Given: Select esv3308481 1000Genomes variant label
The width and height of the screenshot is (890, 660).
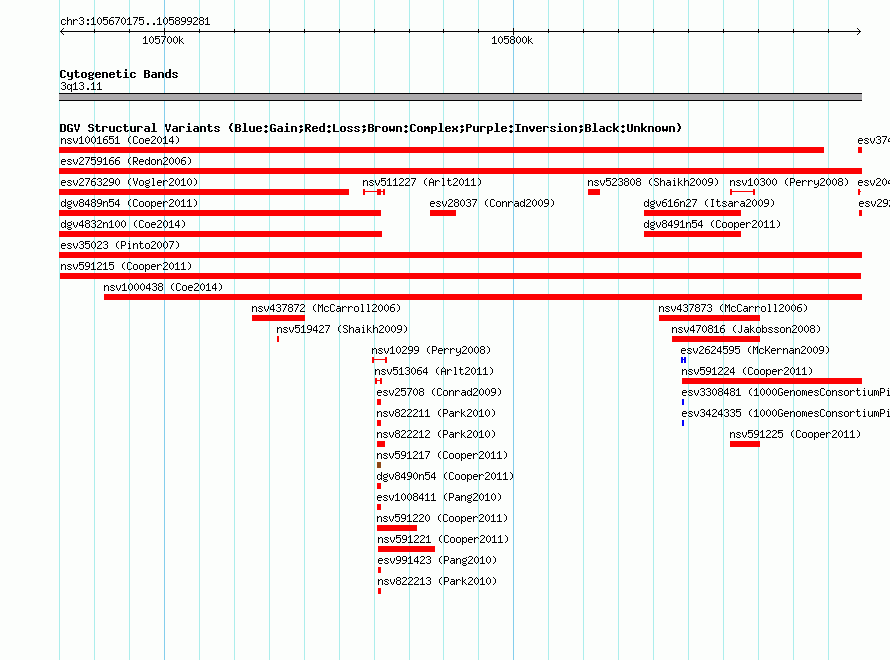Looking at the screenshot, I should [786, 392].
